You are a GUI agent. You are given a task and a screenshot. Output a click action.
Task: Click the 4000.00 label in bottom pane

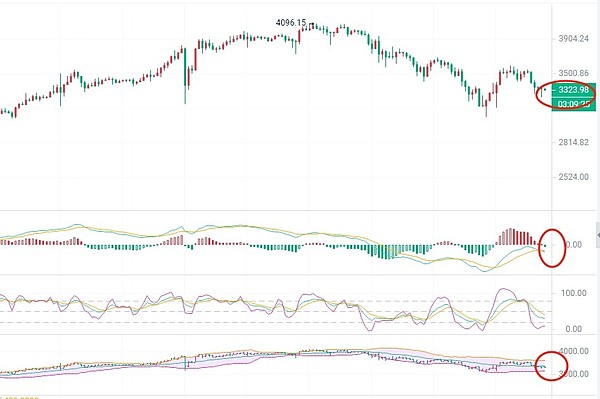point(574,351)
